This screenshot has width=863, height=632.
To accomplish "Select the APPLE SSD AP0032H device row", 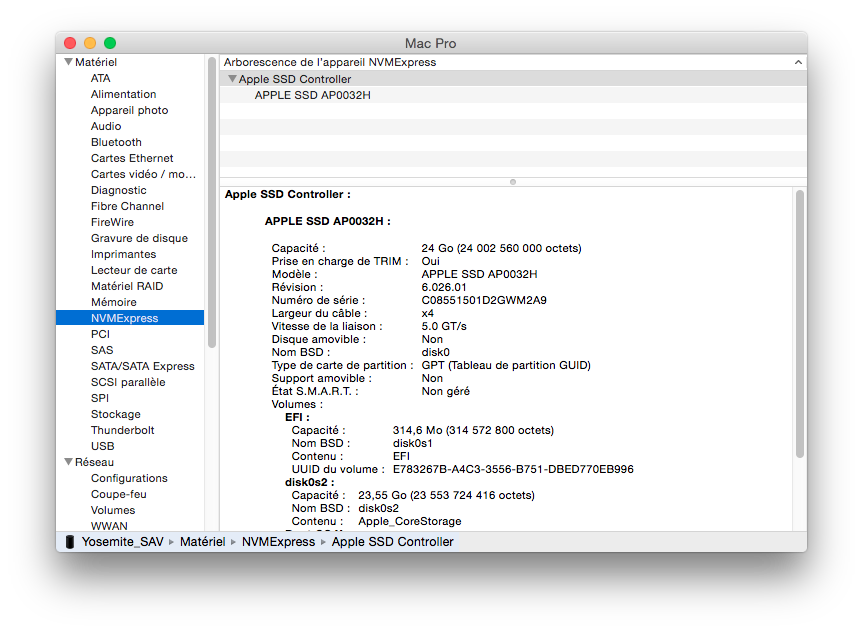I will pos(513,95).
